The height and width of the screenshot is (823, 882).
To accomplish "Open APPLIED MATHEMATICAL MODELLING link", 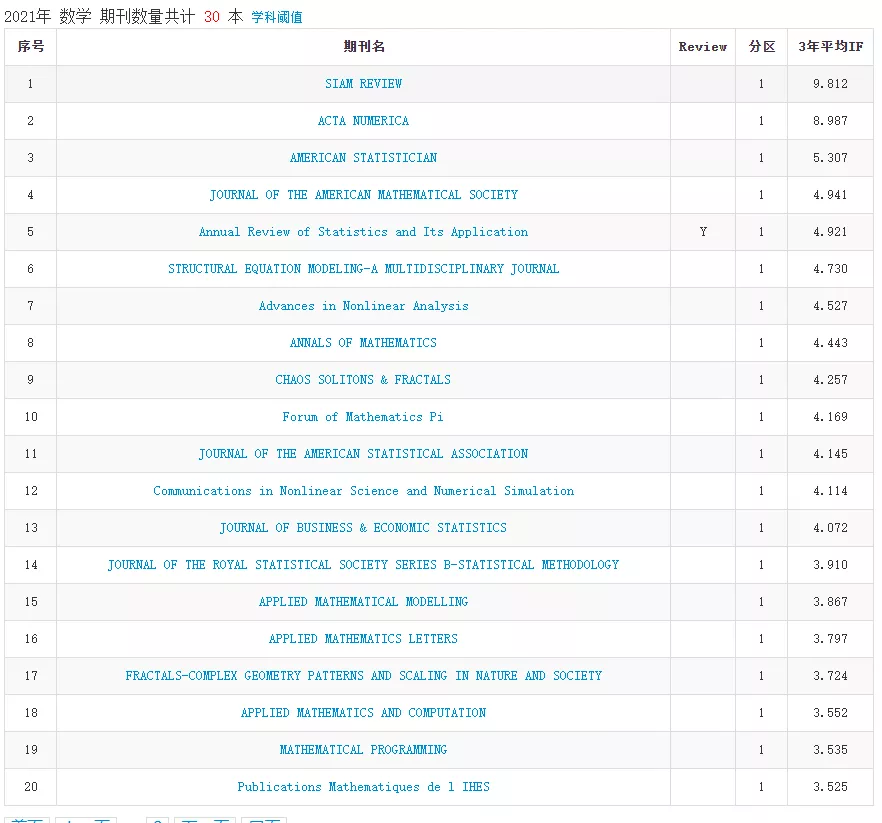I will click(x=363, y=602).
